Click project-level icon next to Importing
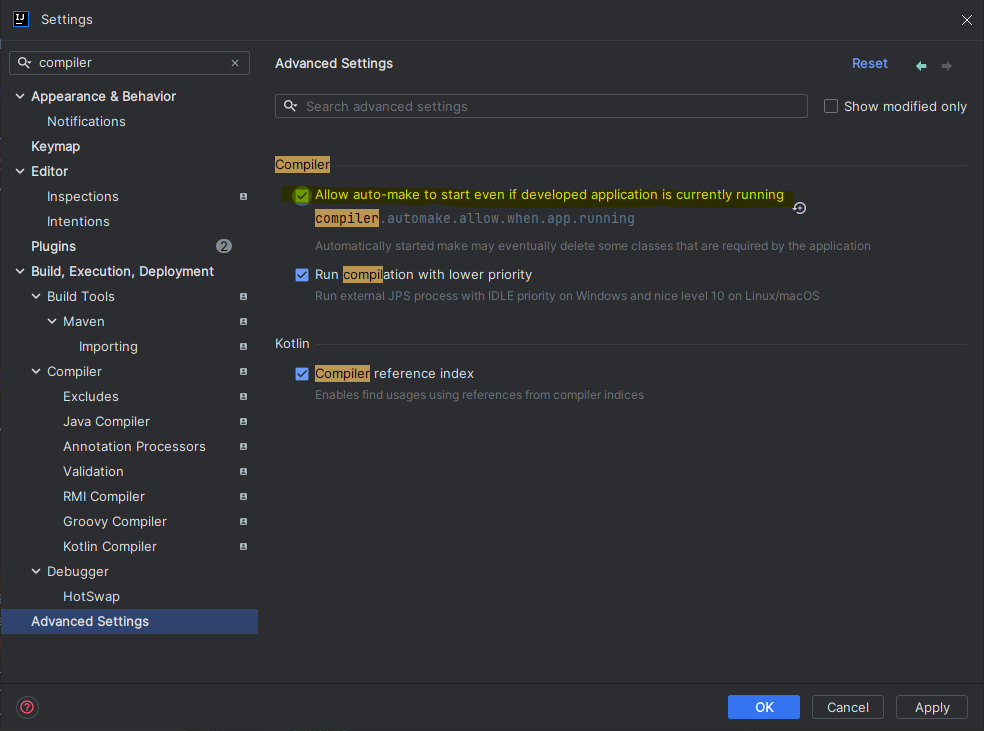 243,346
